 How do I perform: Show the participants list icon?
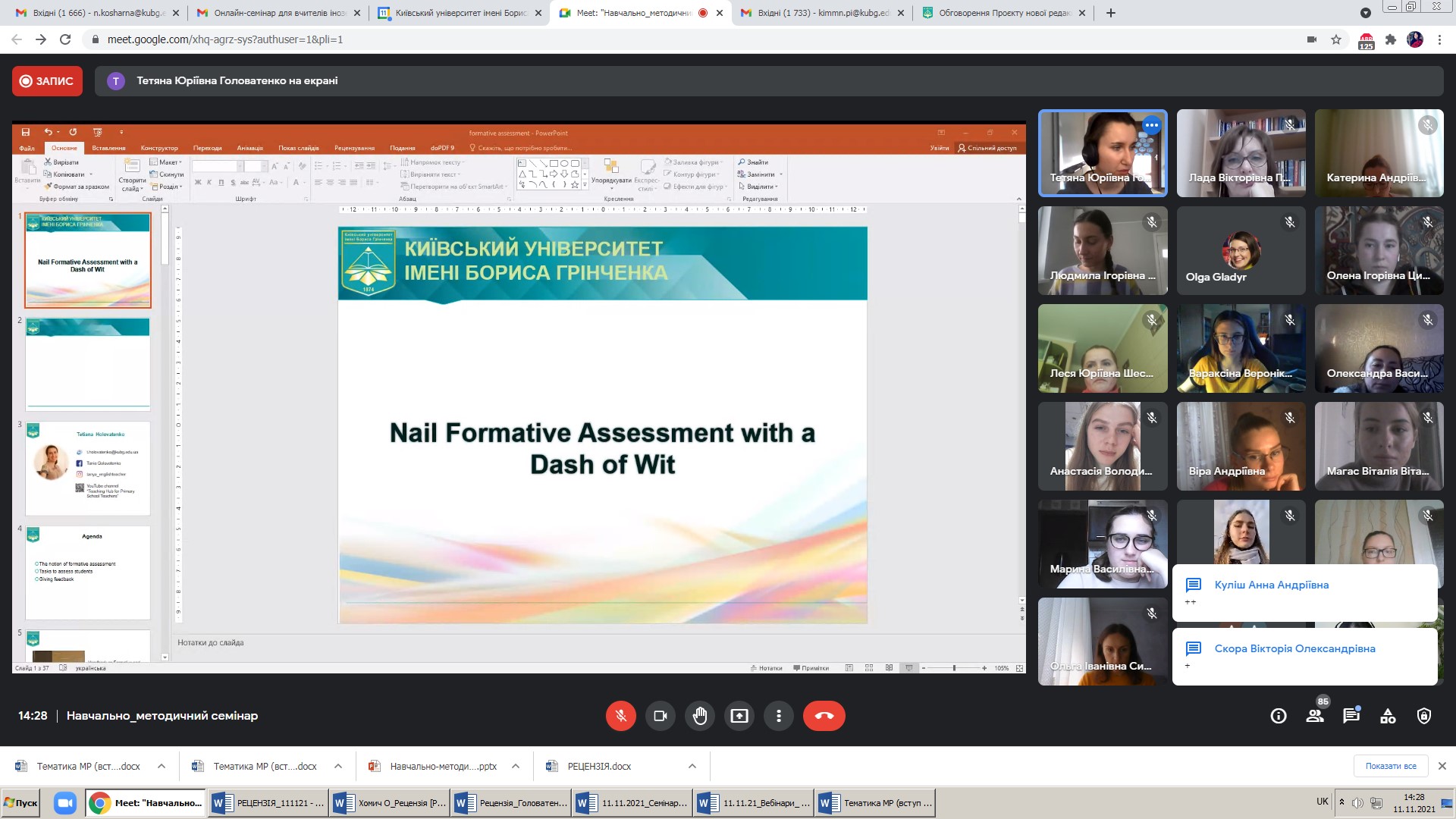[x=1315, y=716]
